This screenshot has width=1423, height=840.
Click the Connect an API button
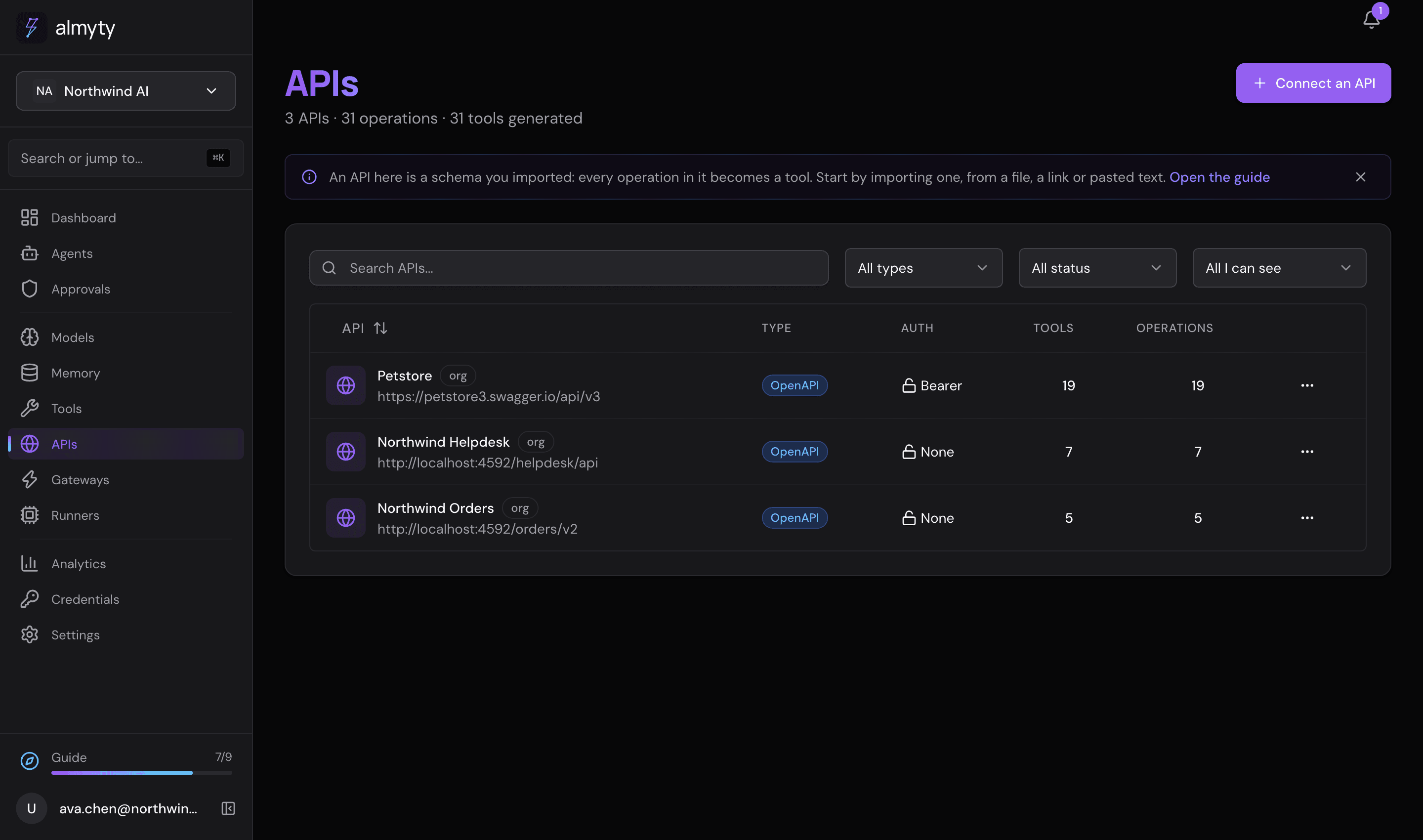pyautogui.click(x=1313, y=83)
